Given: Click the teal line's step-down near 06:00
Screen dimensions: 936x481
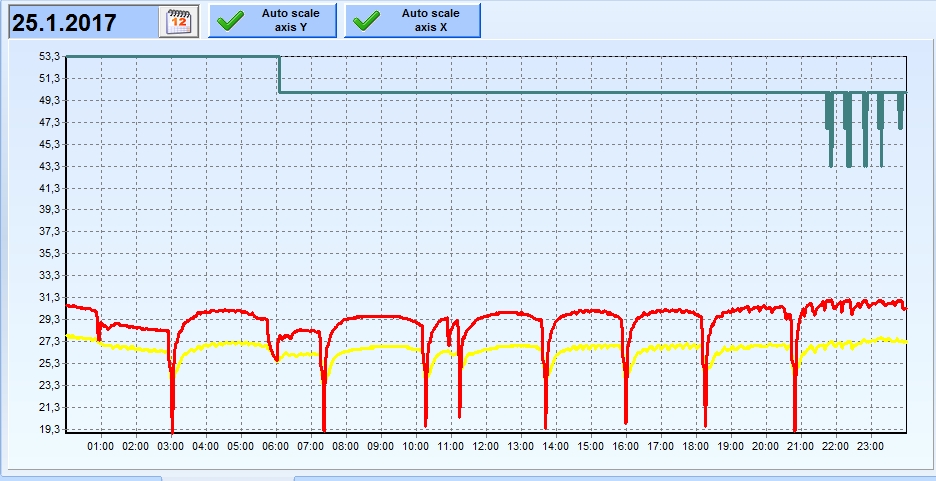Looking at the screenshot, I should [x=279, y=75].
